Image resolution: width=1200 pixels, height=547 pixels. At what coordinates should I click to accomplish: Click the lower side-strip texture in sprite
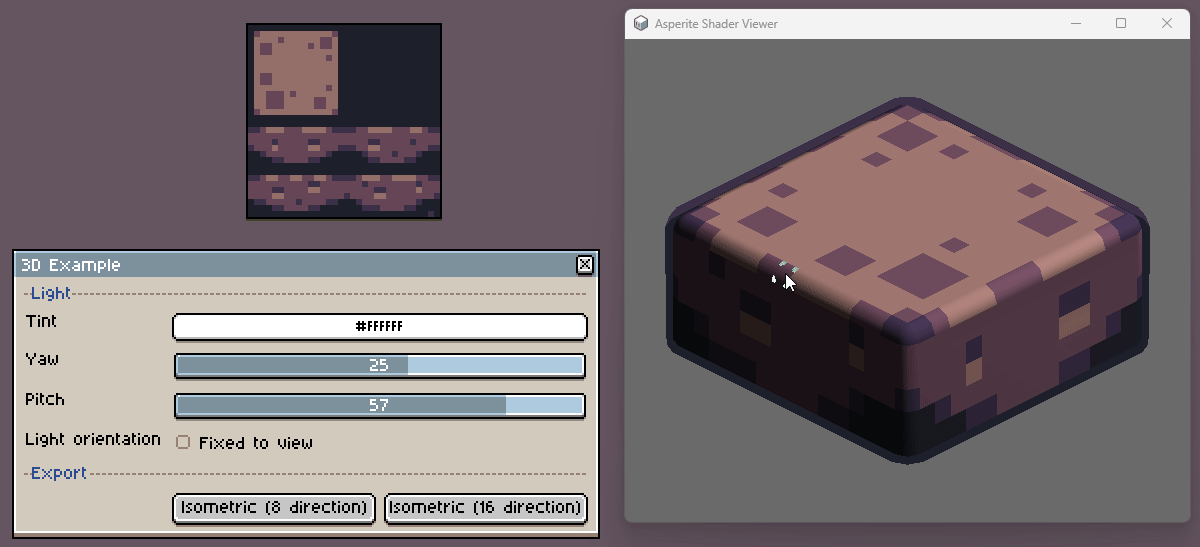343,191
